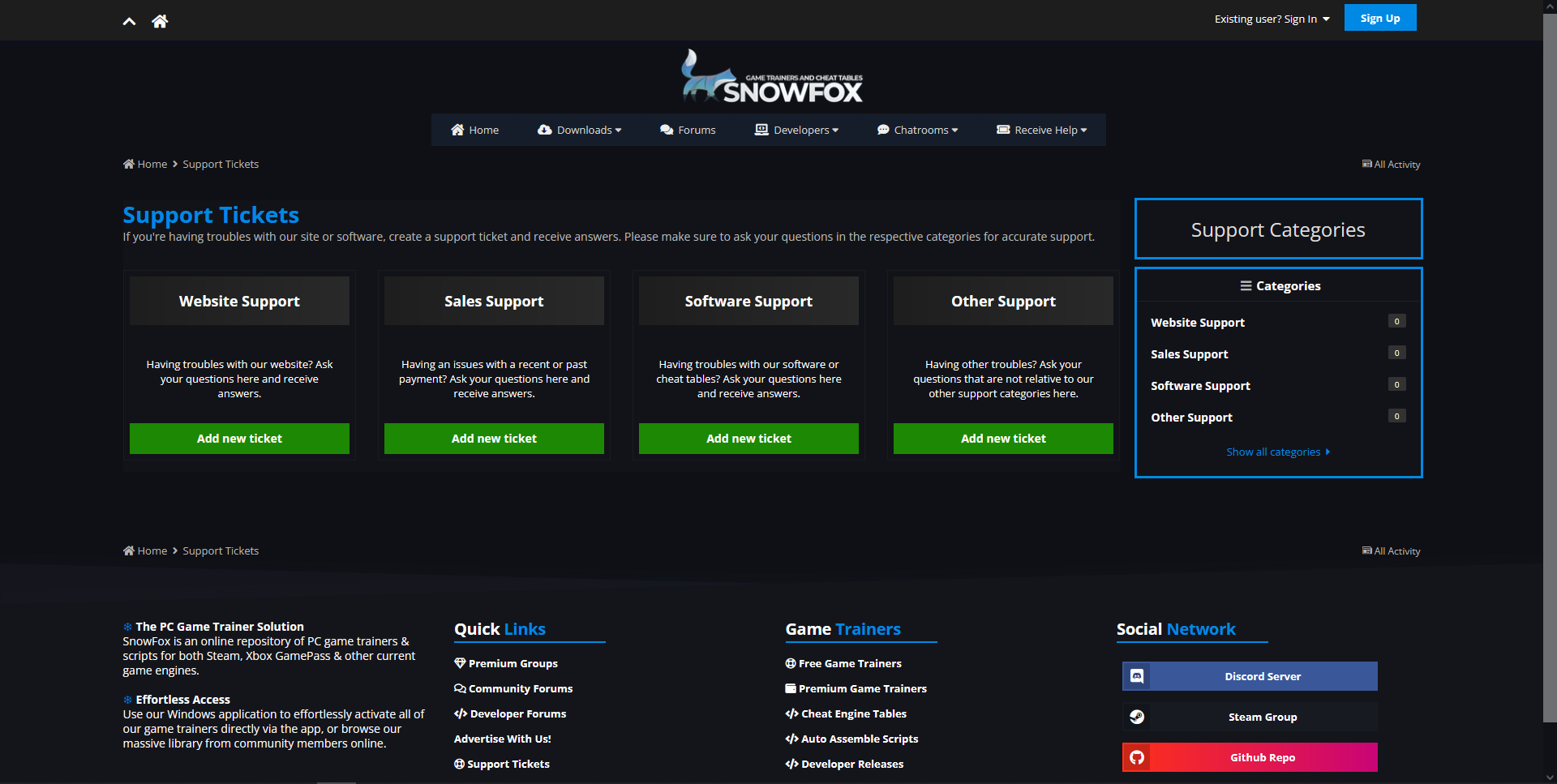Click the zero count badge beside Website Support
This screenshot has height=784, width=1557.
[1396, 321]
